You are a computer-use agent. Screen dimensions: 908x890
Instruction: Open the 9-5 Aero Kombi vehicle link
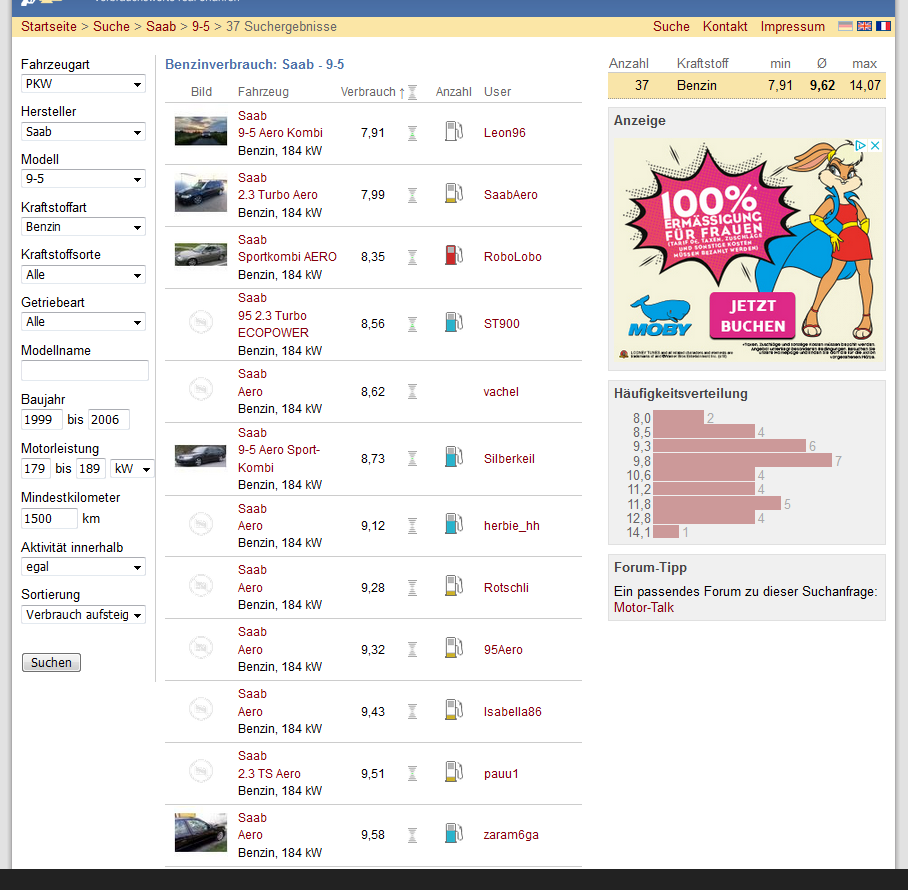click(x=280, y=133)
